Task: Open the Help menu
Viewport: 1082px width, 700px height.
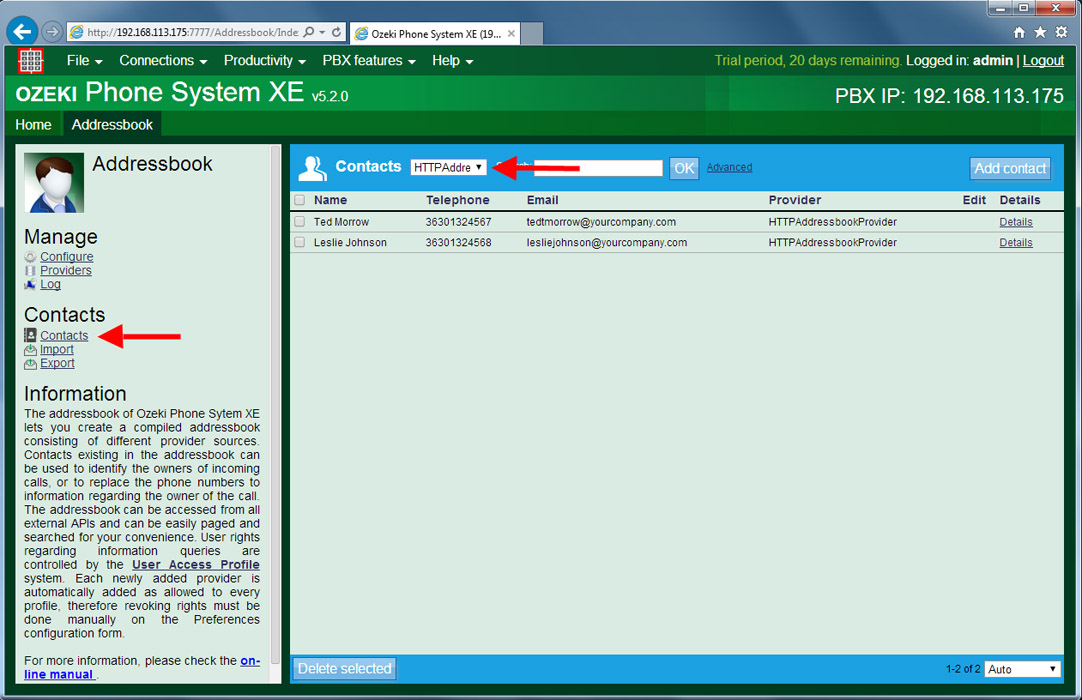Action: pyautogui.click(x=453, y=61)
